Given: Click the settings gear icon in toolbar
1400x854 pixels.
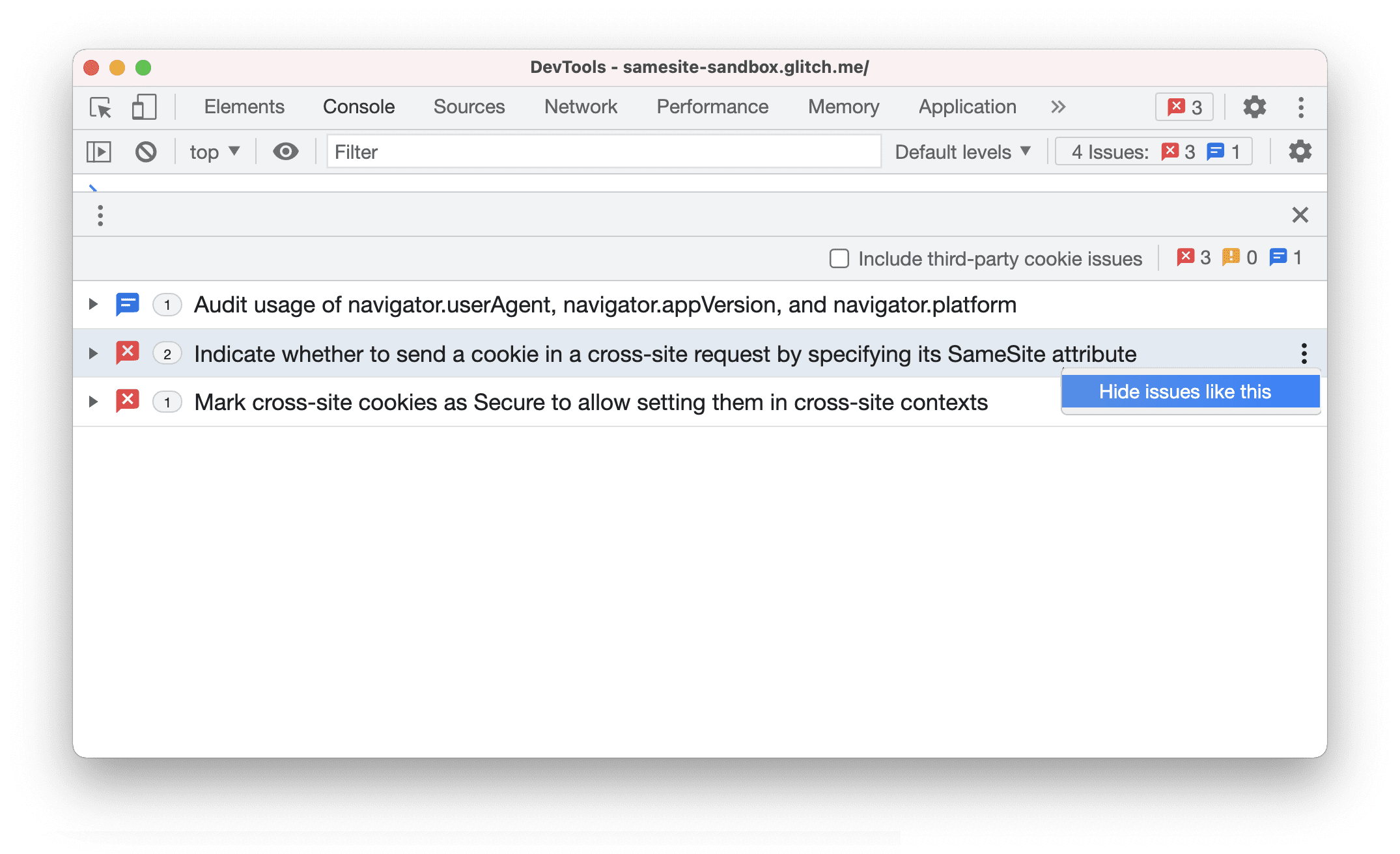Looking at the screenshot, I should point(1253,106).
